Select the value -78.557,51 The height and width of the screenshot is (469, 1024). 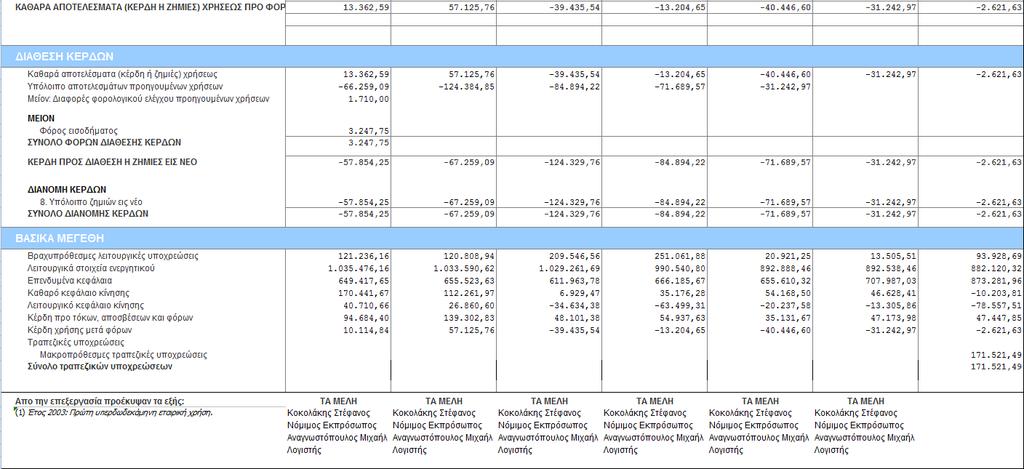(x=997, y=306)
